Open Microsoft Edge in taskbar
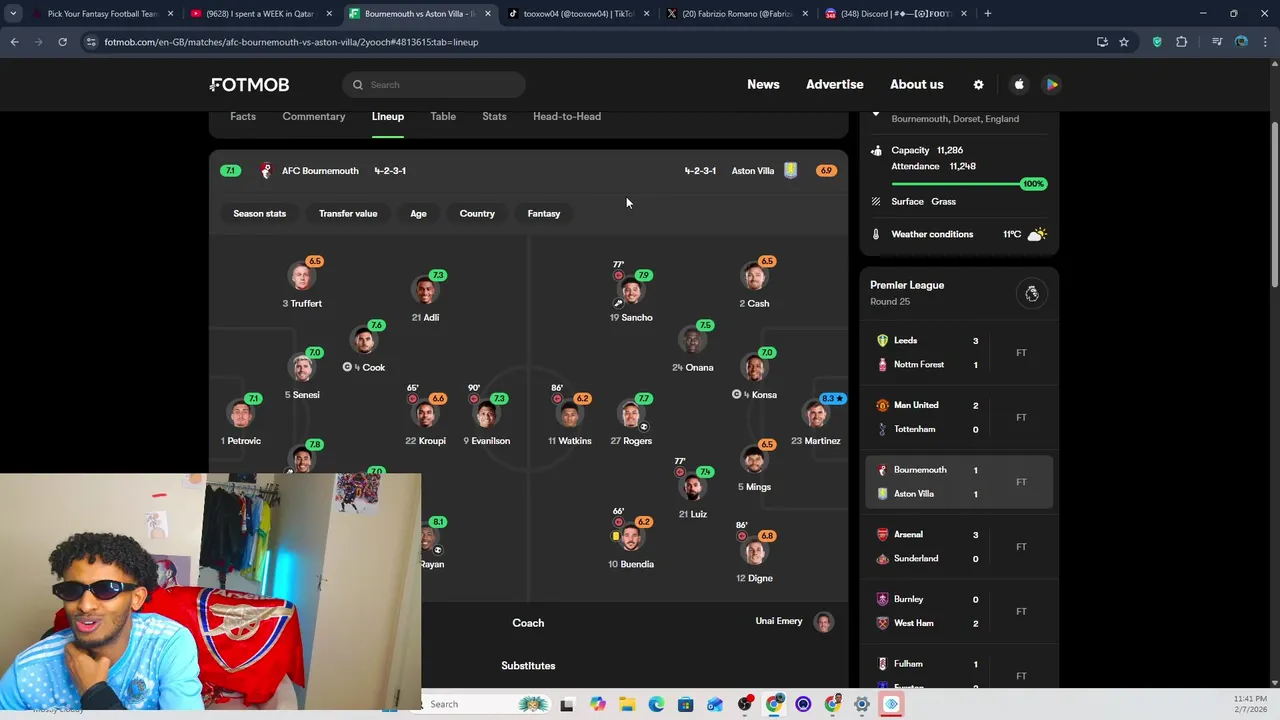Screen dimensions: 1280x720 pos(656,704)
